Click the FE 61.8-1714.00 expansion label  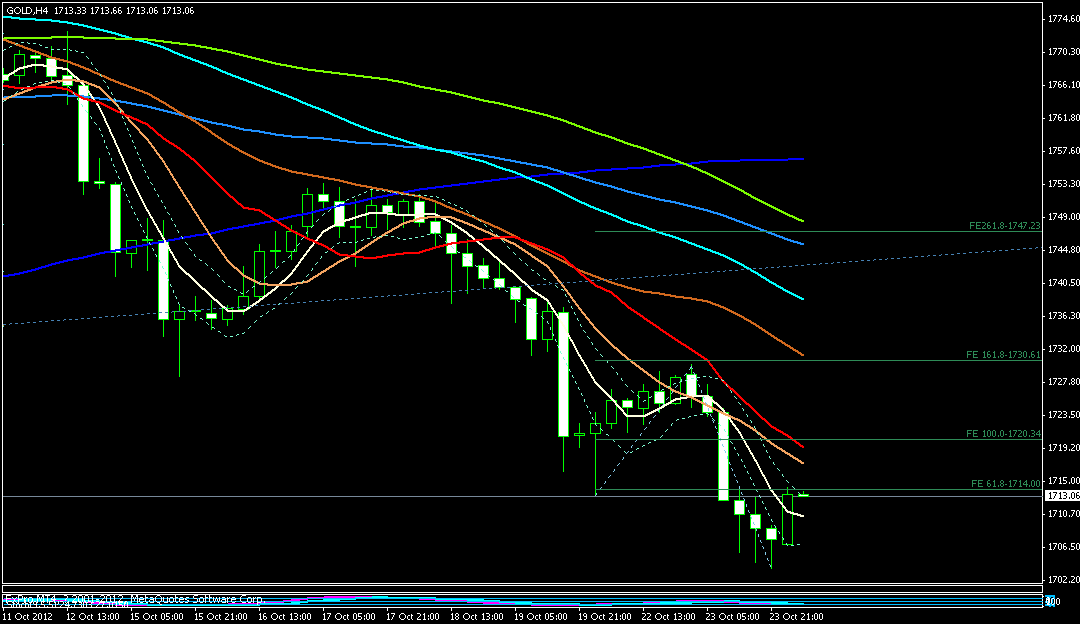point(1005,484)
